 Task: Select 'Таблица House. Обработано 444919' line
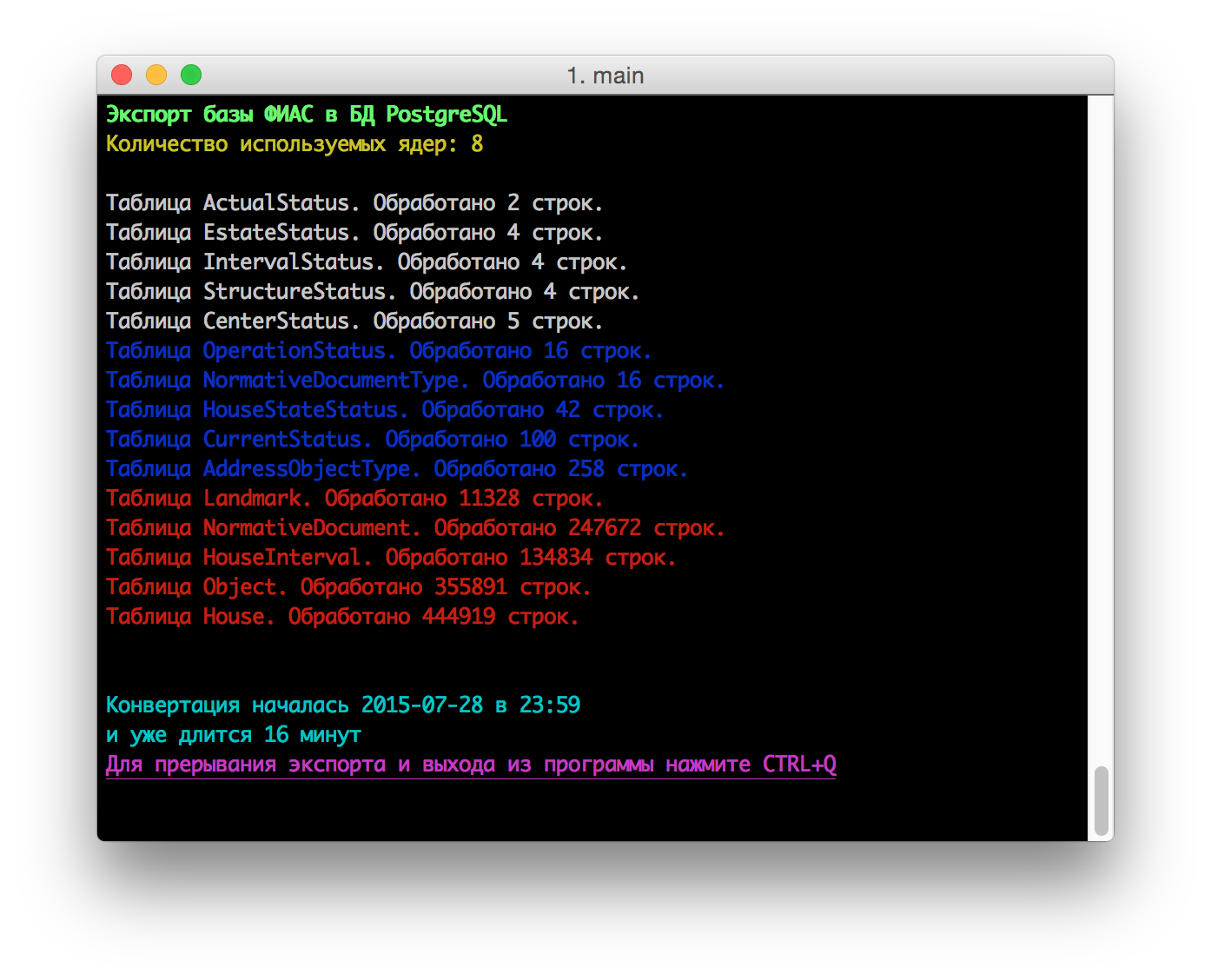(342, 617)
